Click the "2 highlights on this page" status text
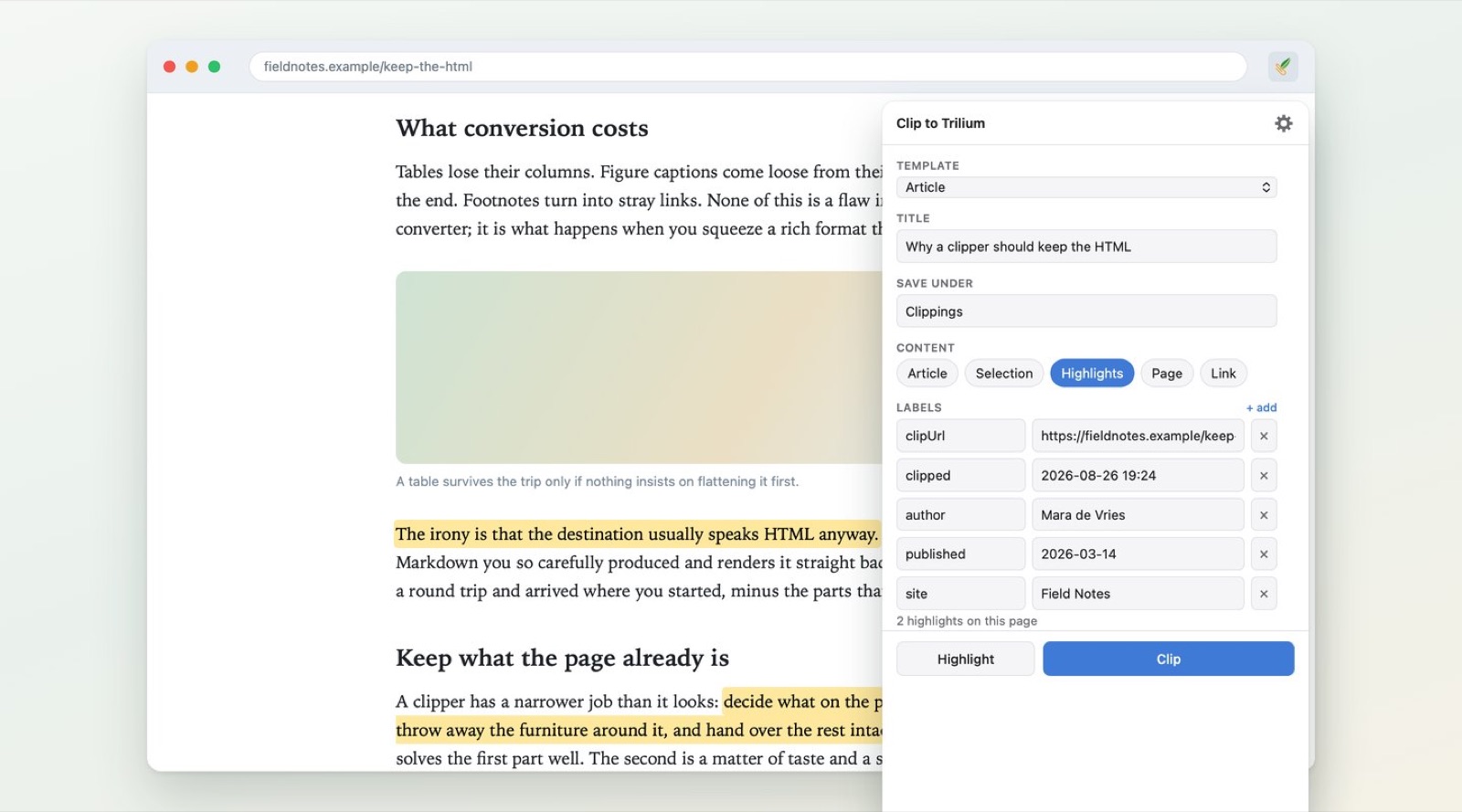 point(967,621)
